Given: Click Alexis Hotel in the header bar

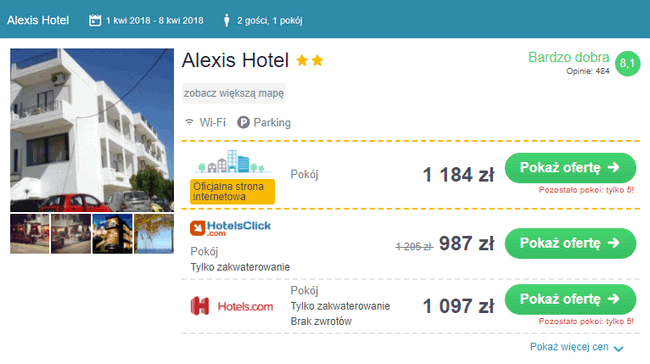Looking at the screenshot, I should click(x=38, y=20).
